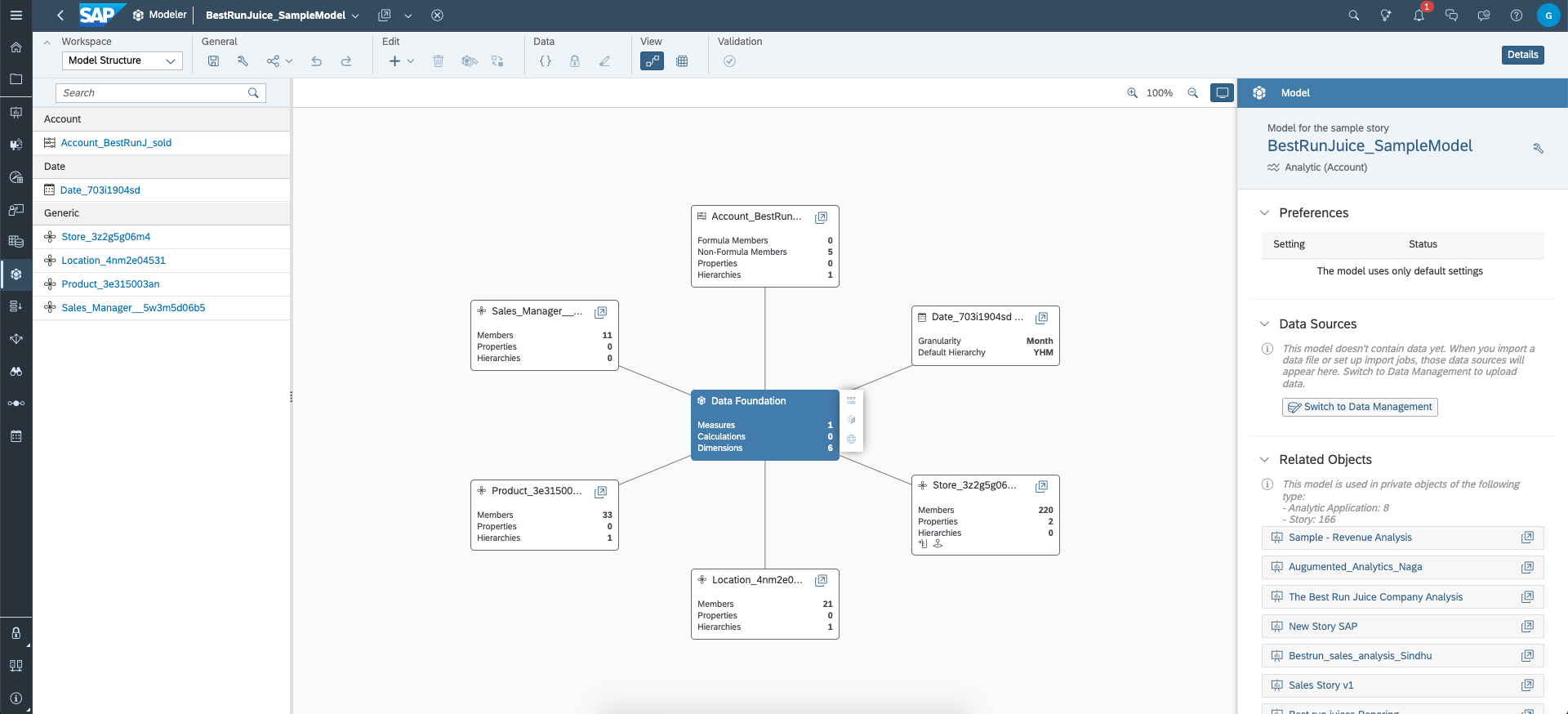Viewport: 1568px width, 714px height.
Task: Edit model description wrench in panel
Action: (x=1538, y=149)
